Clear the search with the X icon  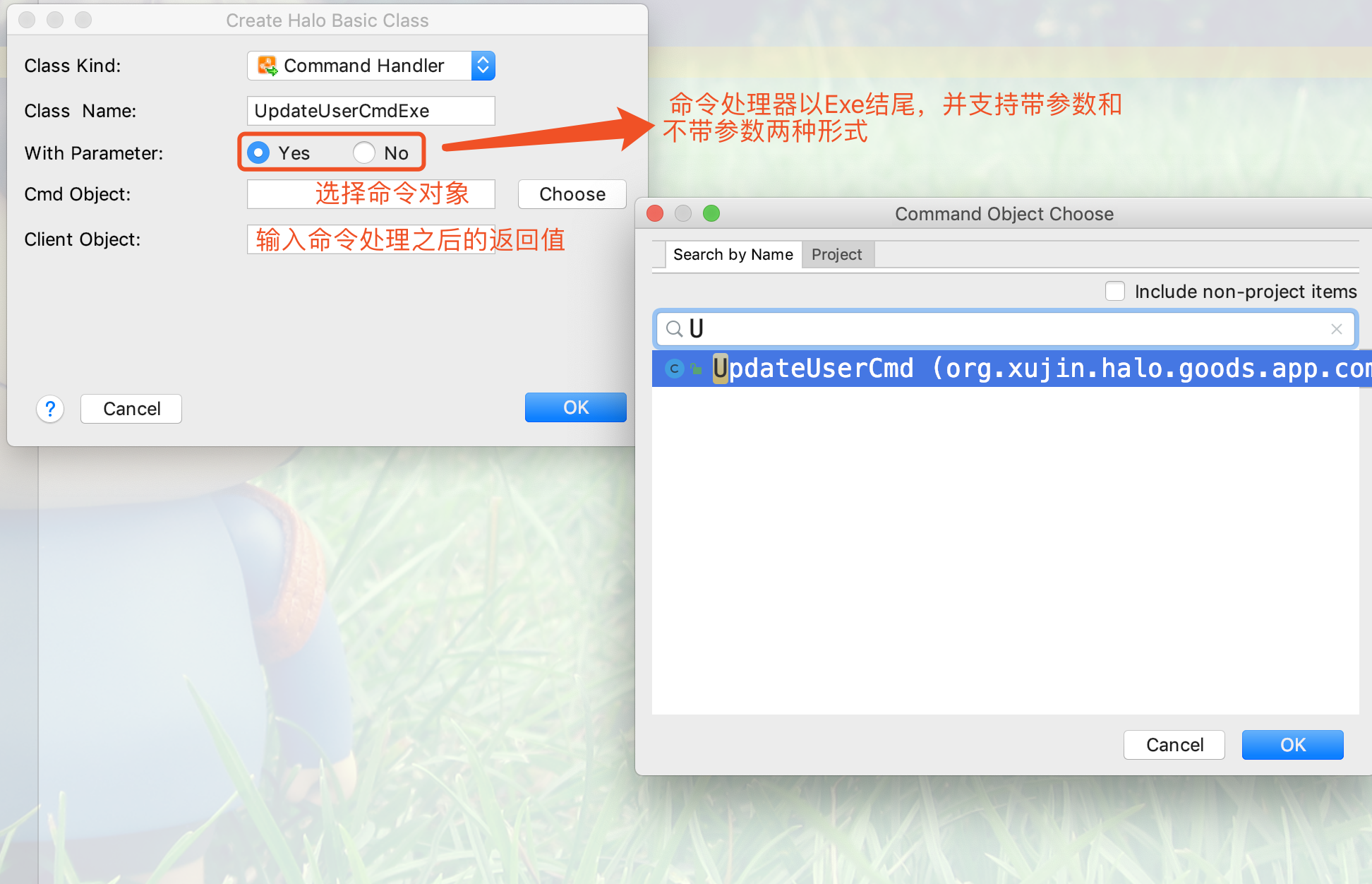point(1336,329)
